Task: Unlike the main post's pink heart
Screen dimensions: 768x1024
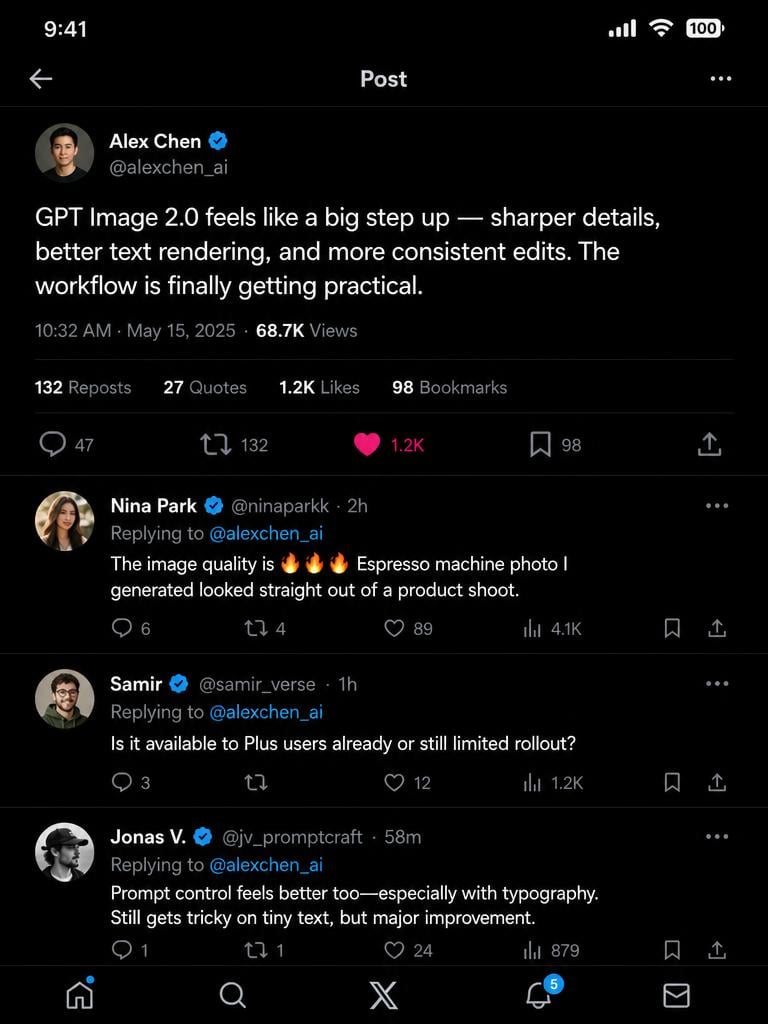Action: (x=367, y=445)
